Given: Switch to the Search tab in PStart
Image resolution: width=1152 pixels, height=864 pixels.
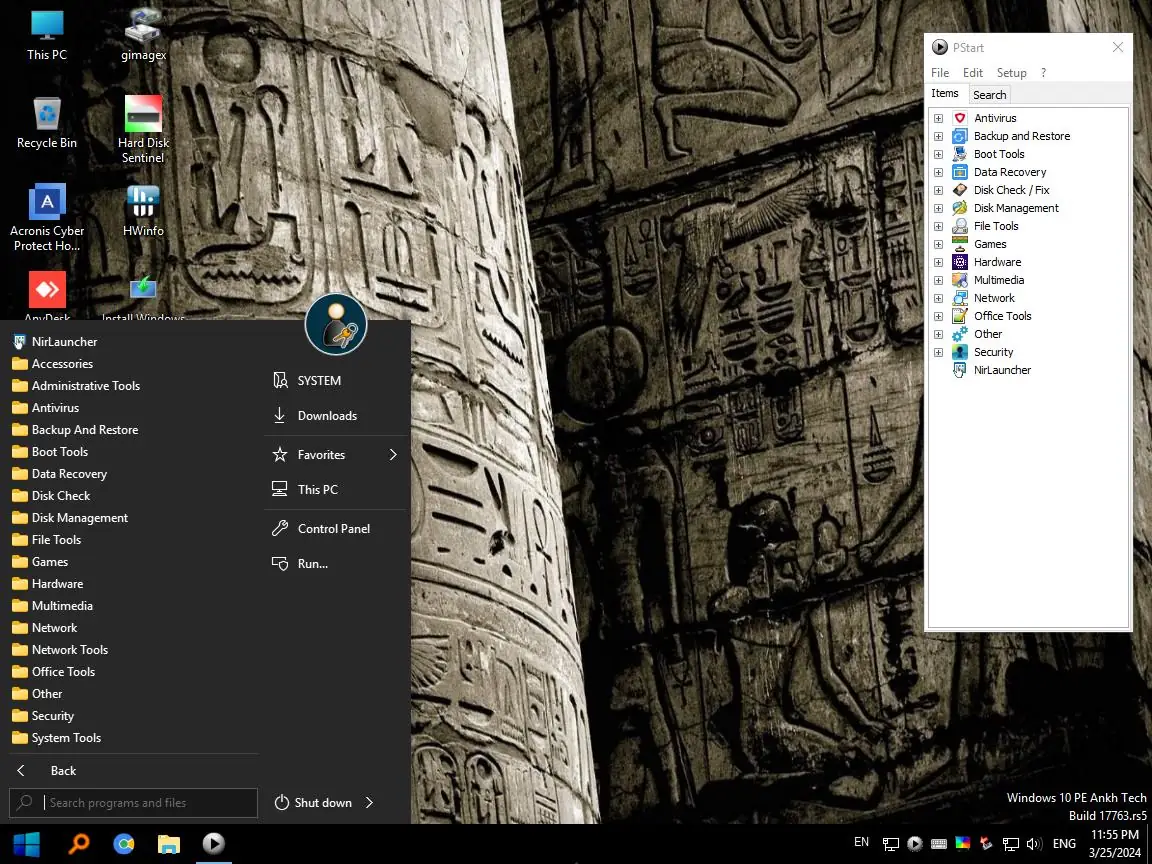Looking at the screenshot, I should pos(989,95).
